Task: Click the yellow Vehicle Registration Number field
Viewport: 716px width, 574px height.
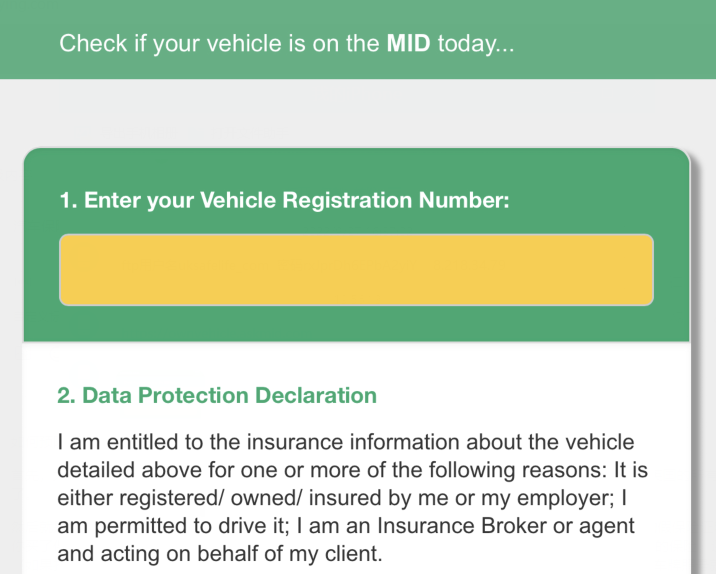Action: pos(356,270)
